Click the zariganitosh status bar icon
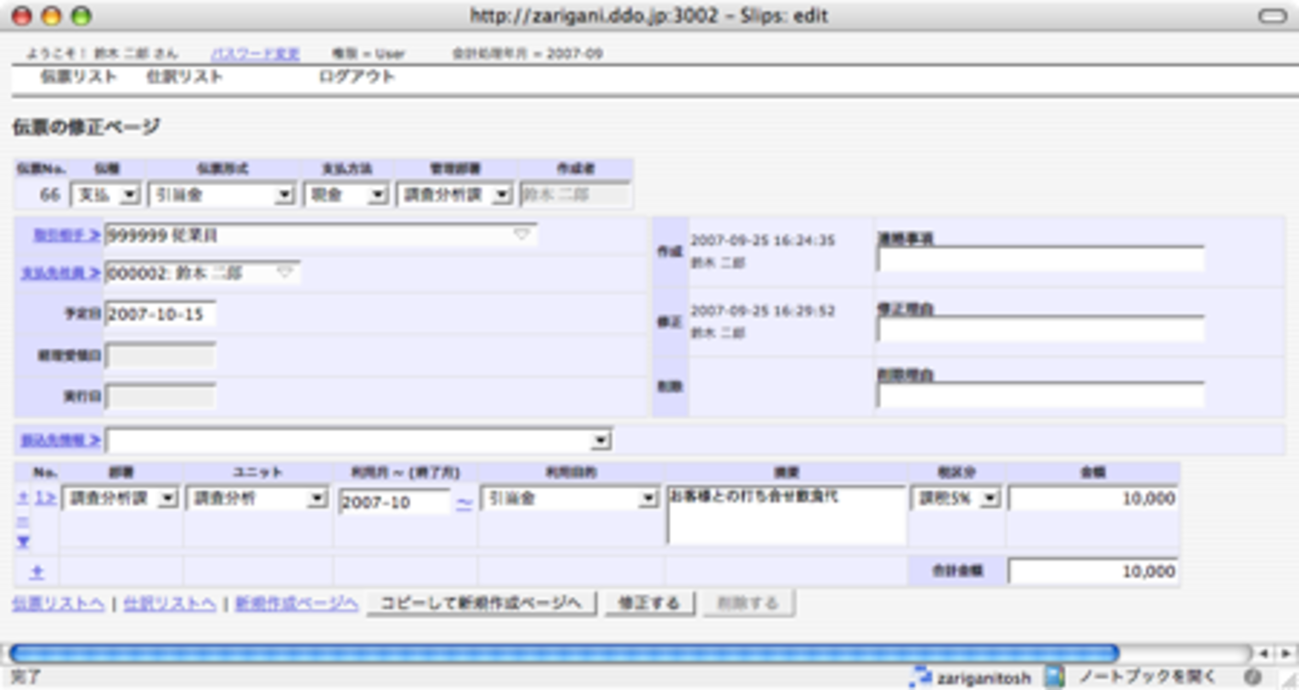The image size is (1299, 690). (x=919, y=678)
